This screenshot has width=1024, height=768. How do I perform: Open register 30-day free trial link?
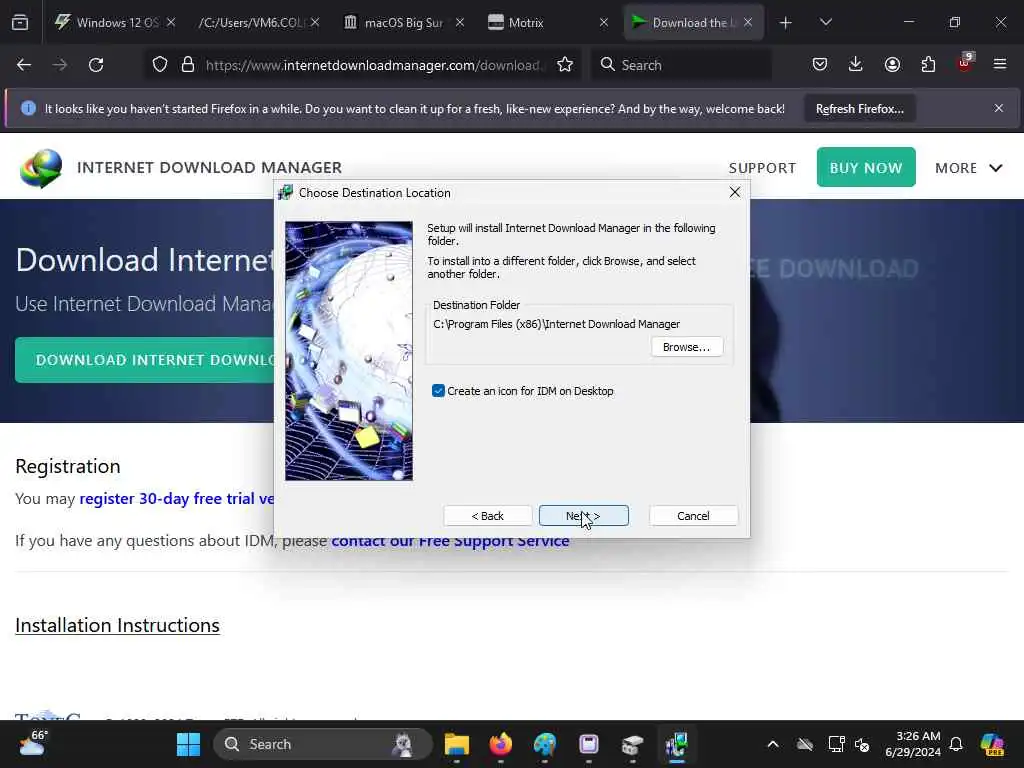click(176, 498)
